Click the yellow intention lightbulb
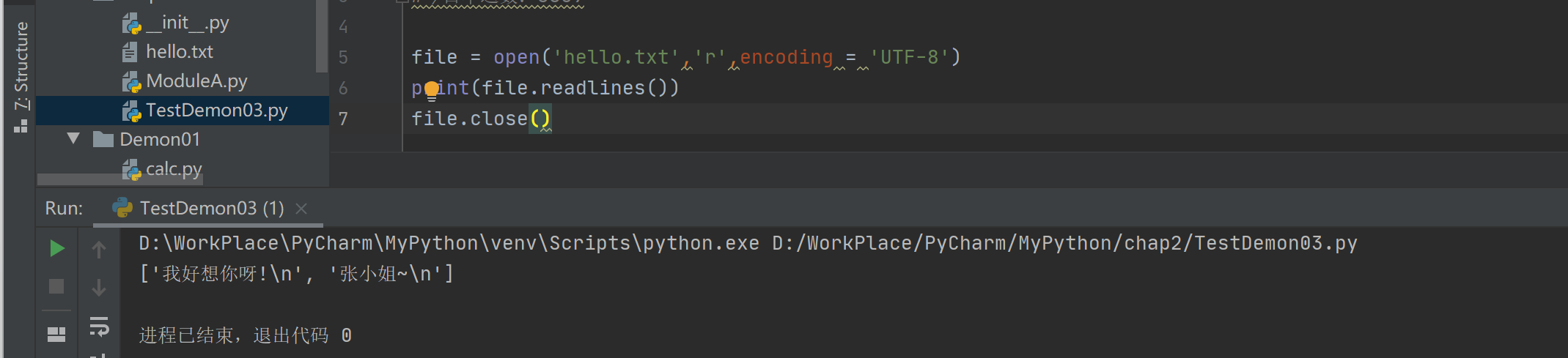This screenshot has height=358, width=1568. (432, 89)
